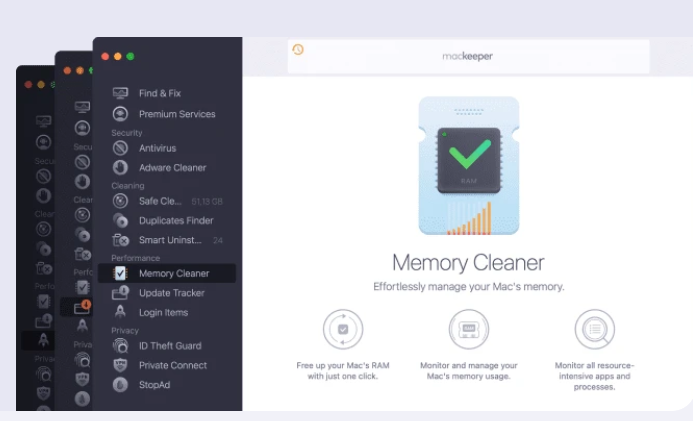Screen dimensions: 693x421
Task: Click the Security section header
Action: coord(127,133)
